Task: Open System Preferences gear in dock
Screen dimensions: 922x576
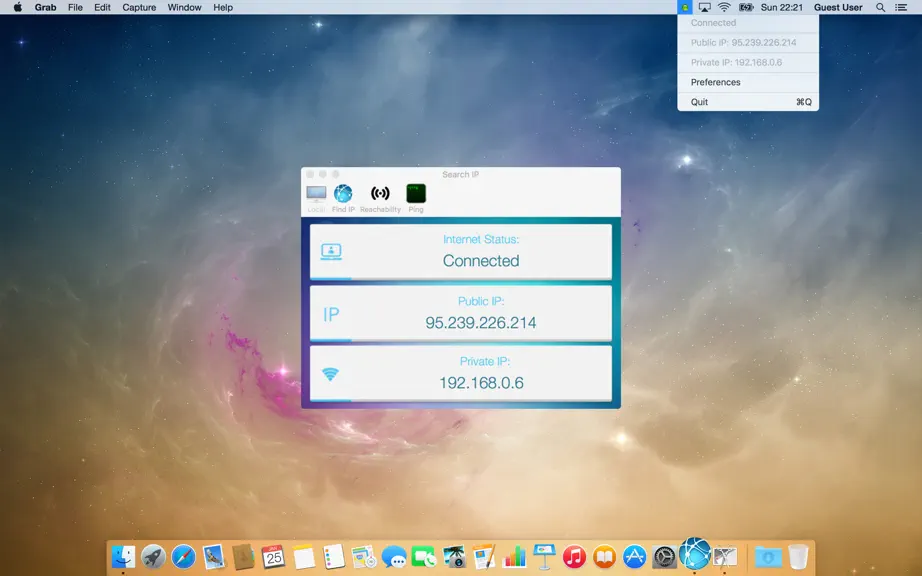Action: click(664, 556)
